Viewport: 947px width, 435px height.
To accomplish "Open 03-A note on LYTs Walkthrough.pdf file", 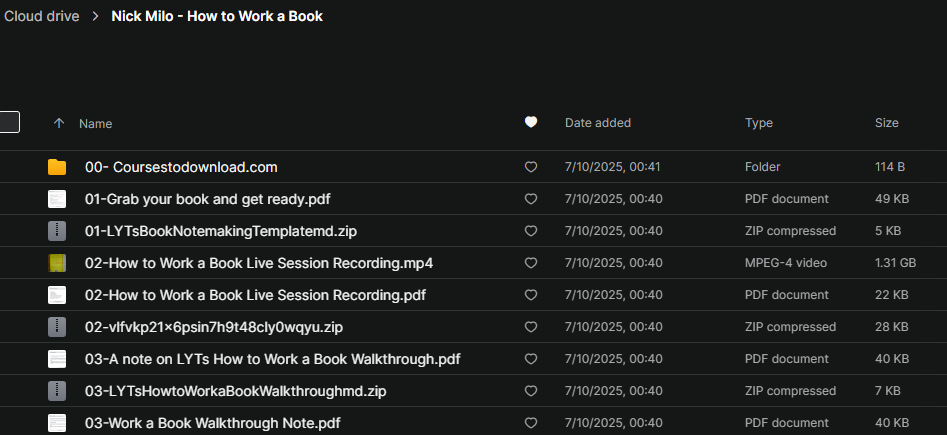I will tap(272, 359).
